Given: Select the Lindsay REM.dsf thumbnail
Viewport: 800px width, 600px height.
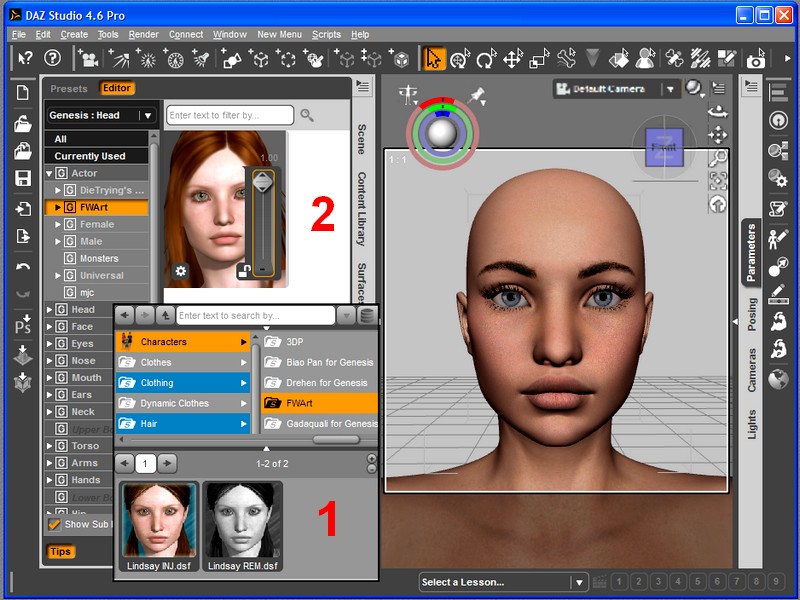Looking at the screenshot, I should [x=242, y=527].
